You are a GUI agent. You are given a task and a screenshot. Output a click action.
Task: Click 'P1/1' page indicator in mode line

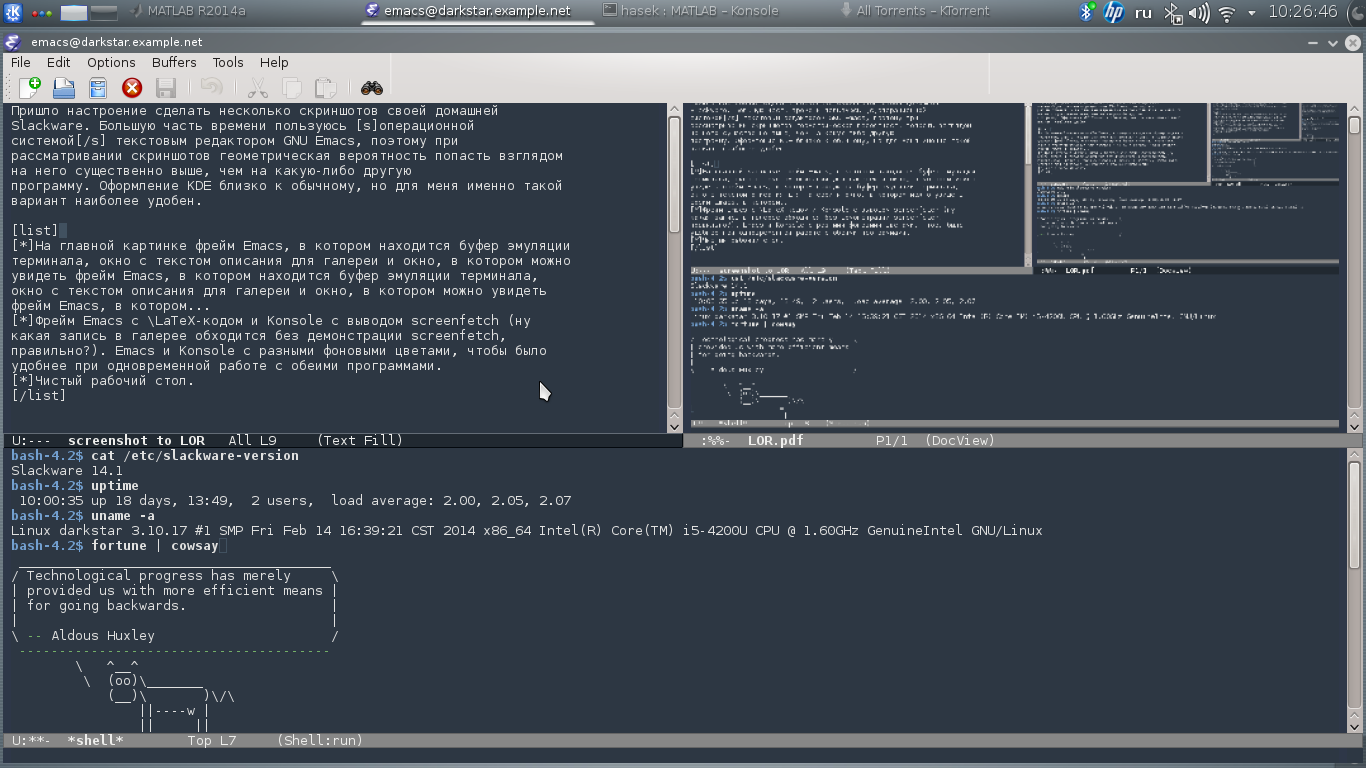(892, 440)
